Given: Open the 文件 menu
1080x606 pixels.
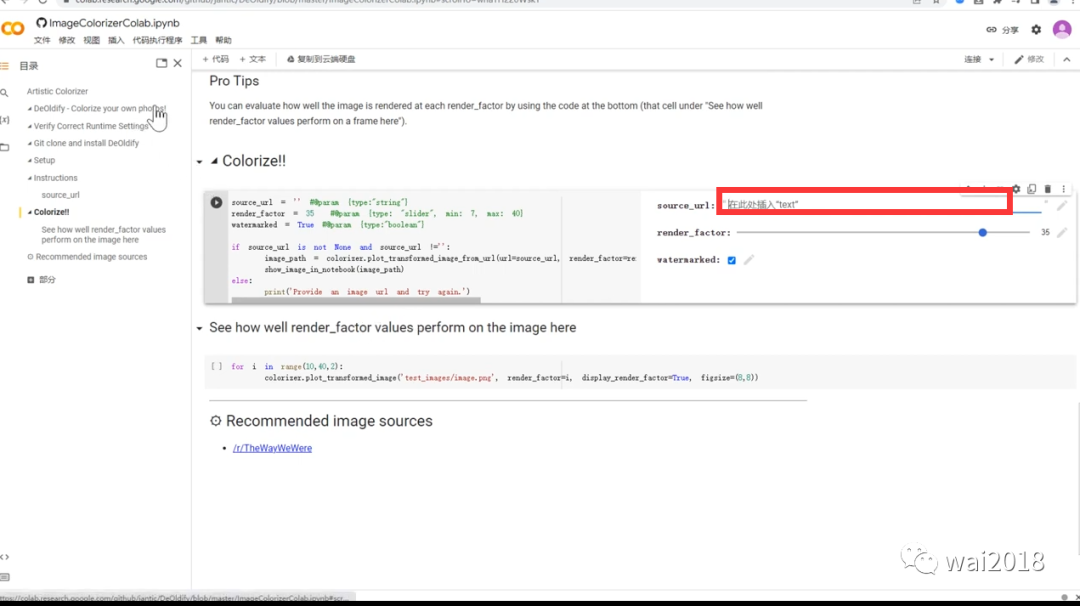Looking at the screenshot, I should coord(42,41).
